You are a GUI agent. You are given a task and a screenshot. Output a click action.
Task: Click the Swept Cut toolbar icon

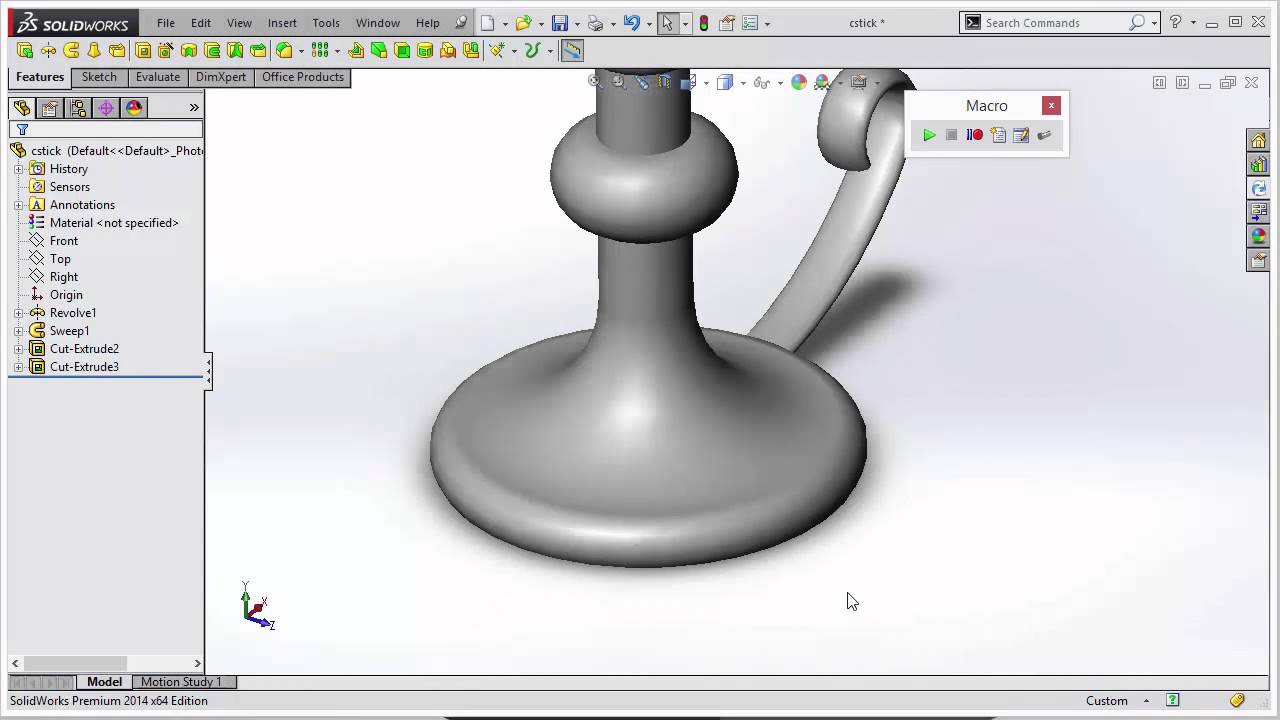coord(212,50)
